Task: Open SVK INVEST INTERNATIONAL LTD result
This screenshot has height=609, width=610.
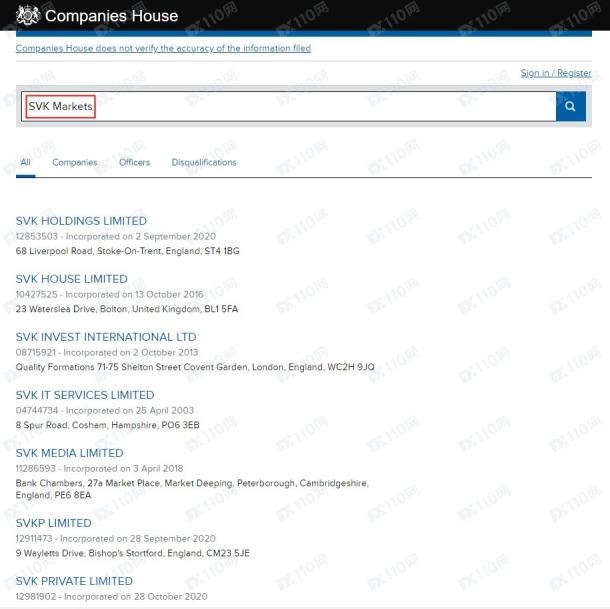Action: 106,337
